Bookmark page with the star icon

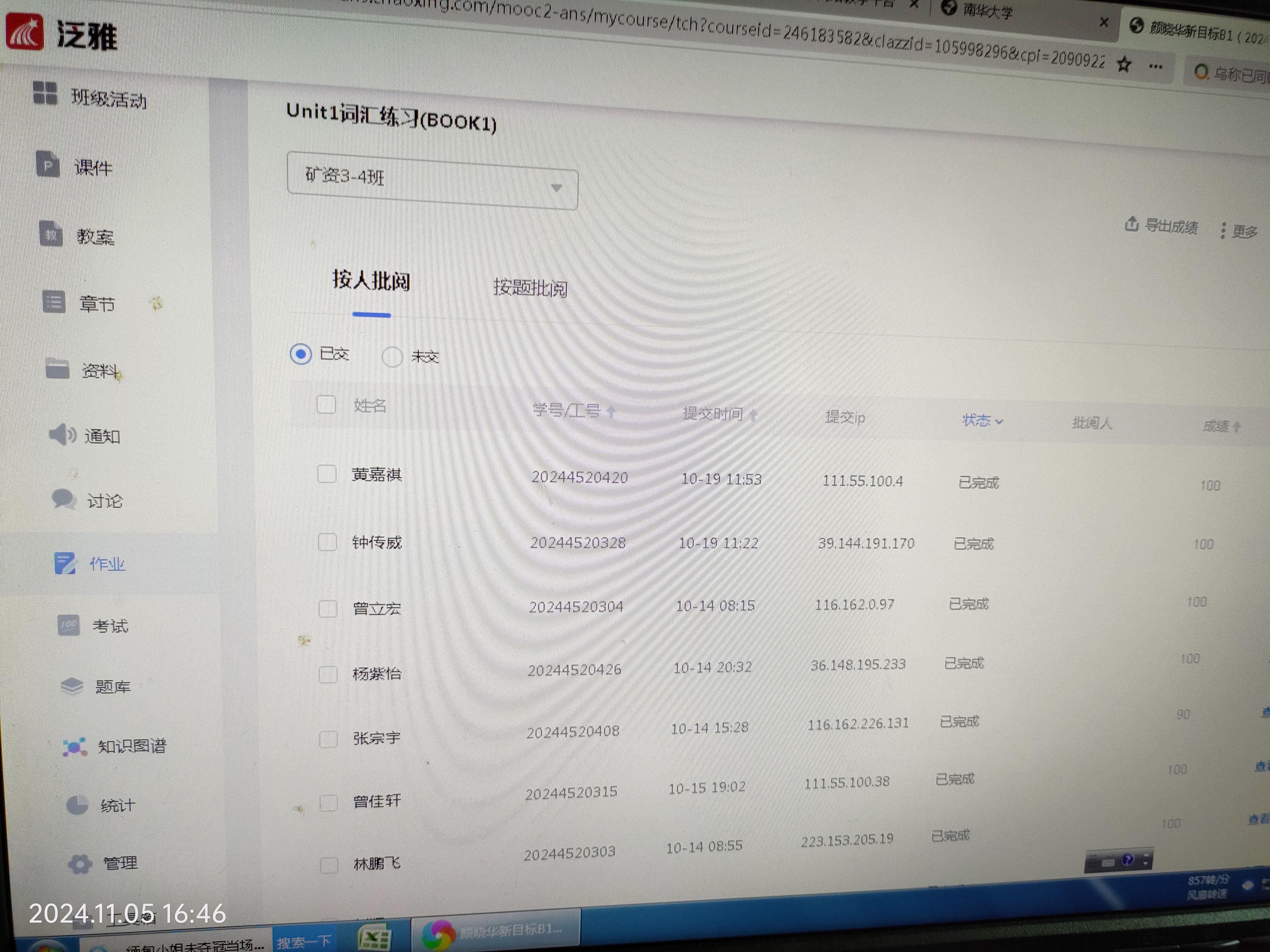coord(1124,64)
